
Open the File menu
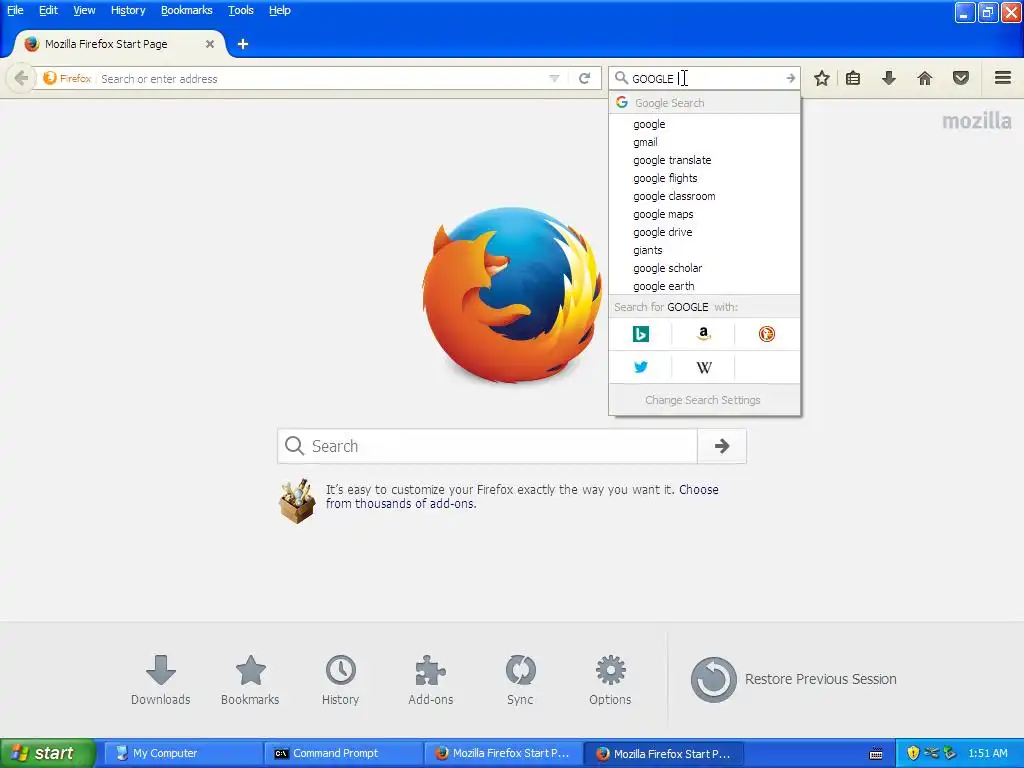point(15,10)
